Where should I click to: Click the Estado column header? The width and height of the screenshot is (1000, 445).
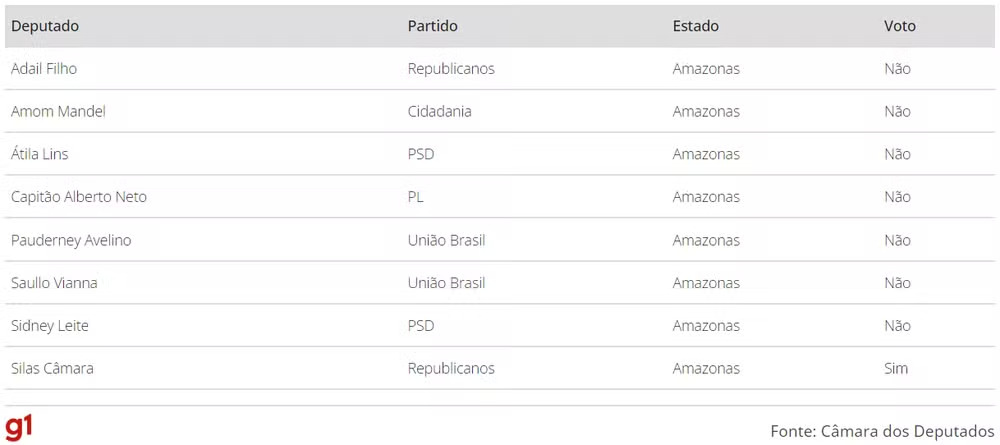coord(695,26)
